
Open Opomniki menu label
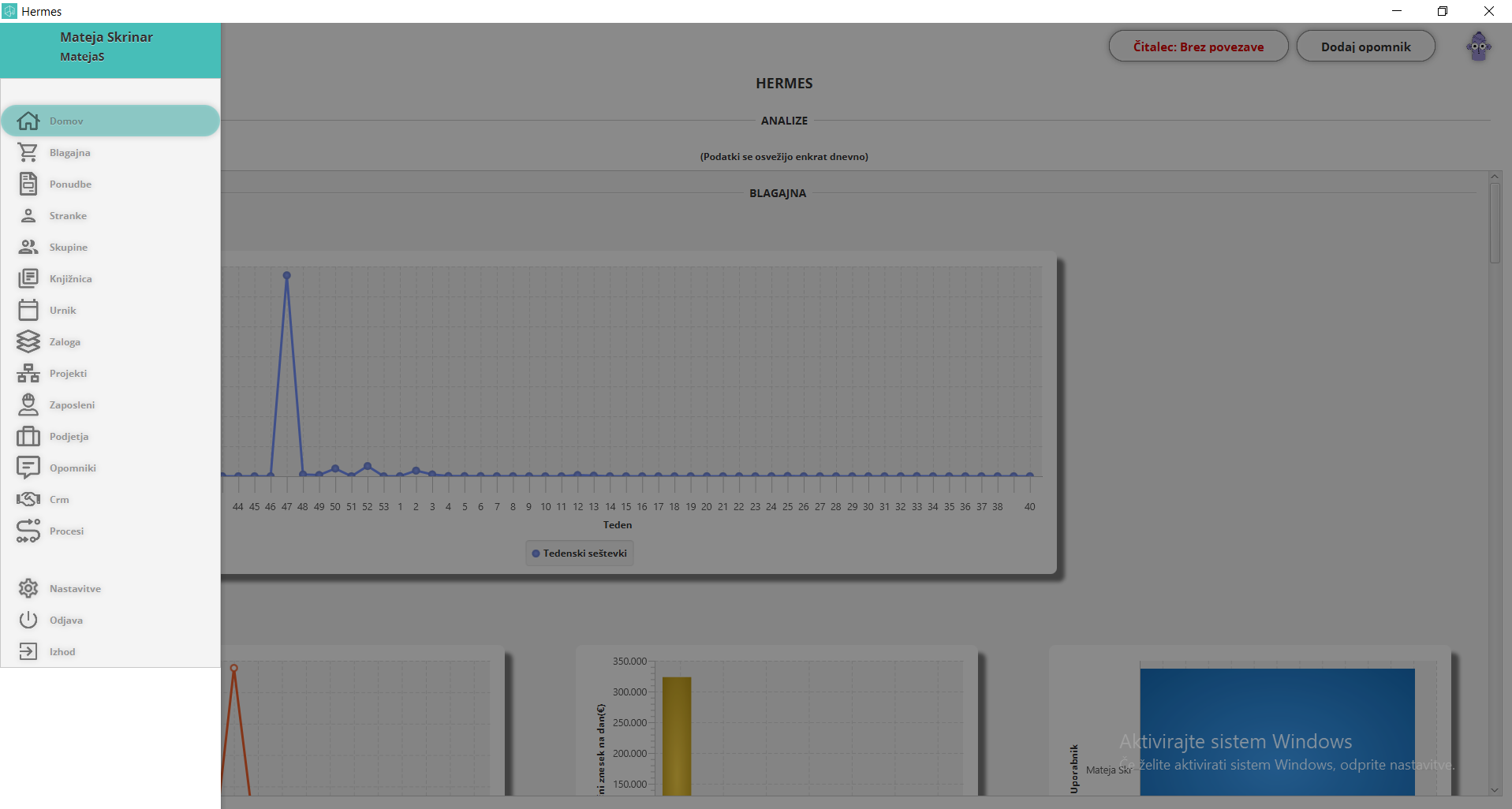coord(73,468)
